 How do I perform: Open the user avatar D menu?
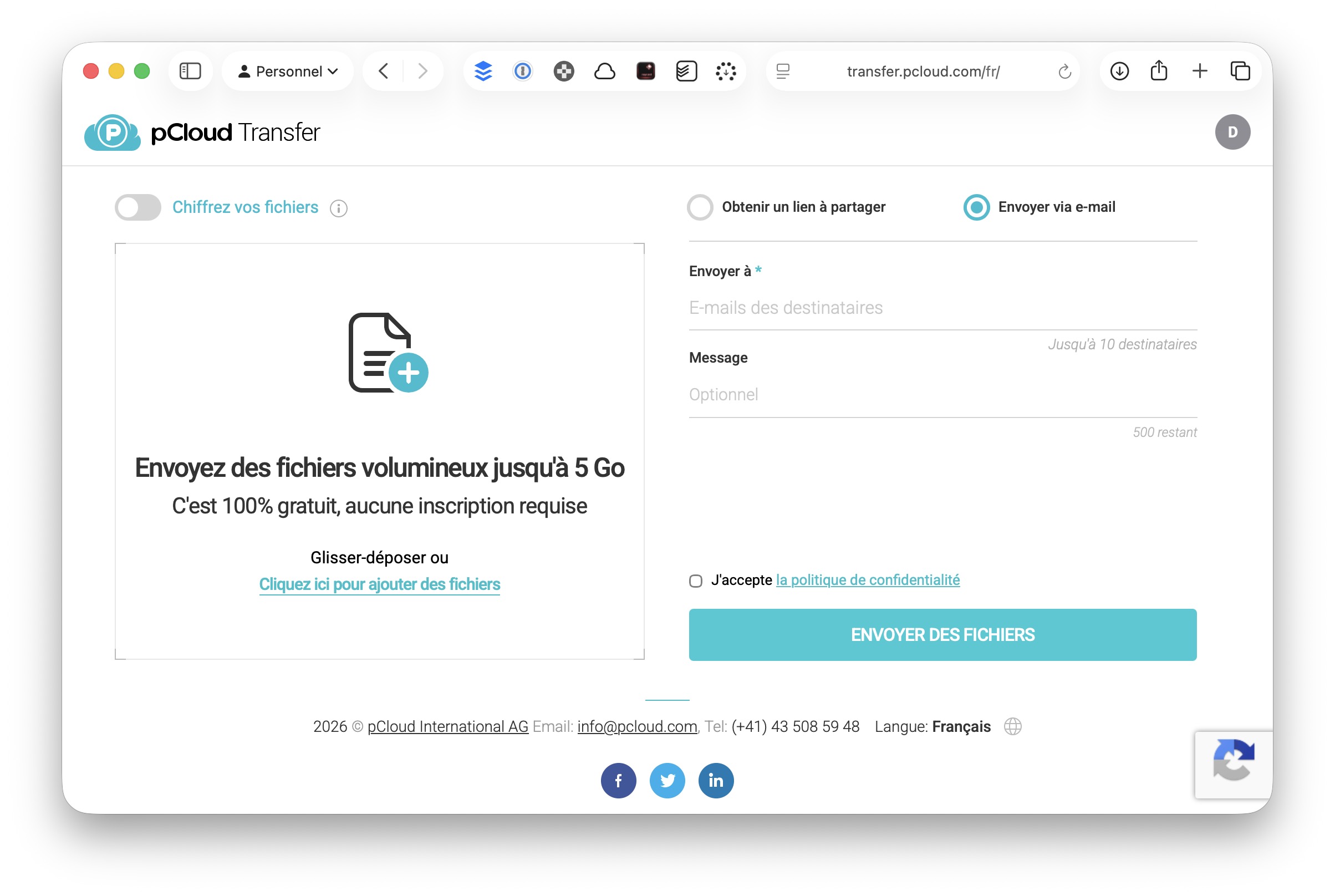click(1232, 133)
